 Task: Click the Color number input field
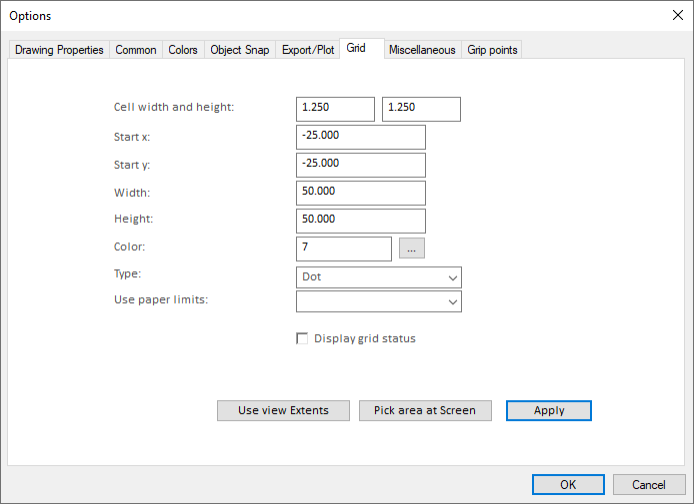[x=344, y=249]
